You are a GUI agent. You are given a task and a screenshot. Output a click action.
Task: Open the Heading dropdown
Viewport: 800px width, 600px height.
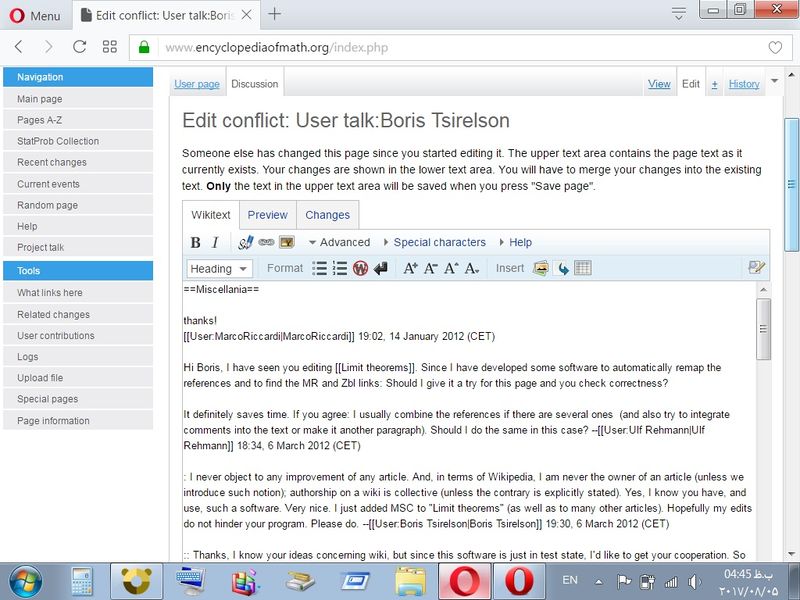pos(219,268)
